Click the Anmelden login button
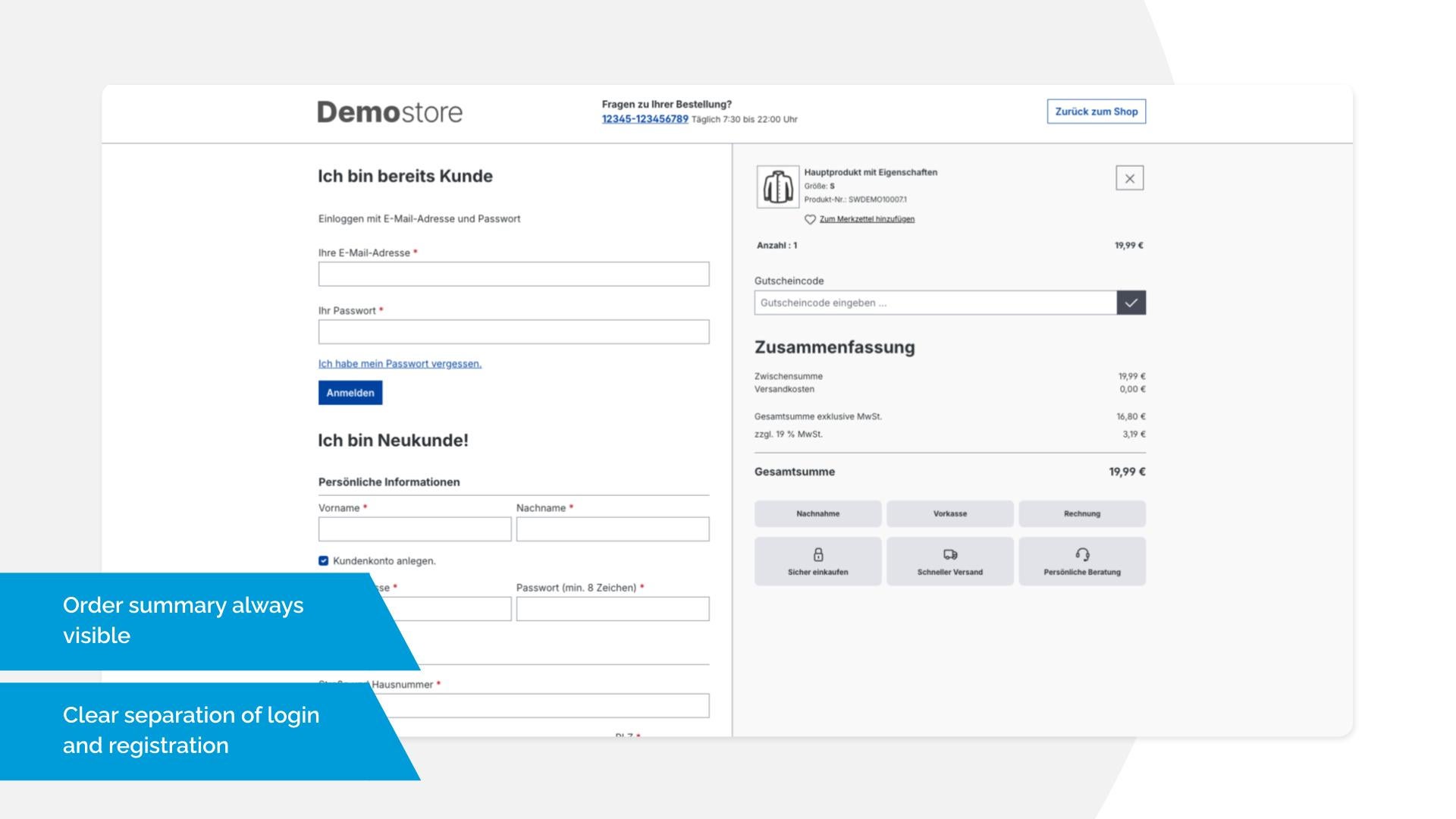Screen dimensions: 1456x819 [x=350, y=393]
